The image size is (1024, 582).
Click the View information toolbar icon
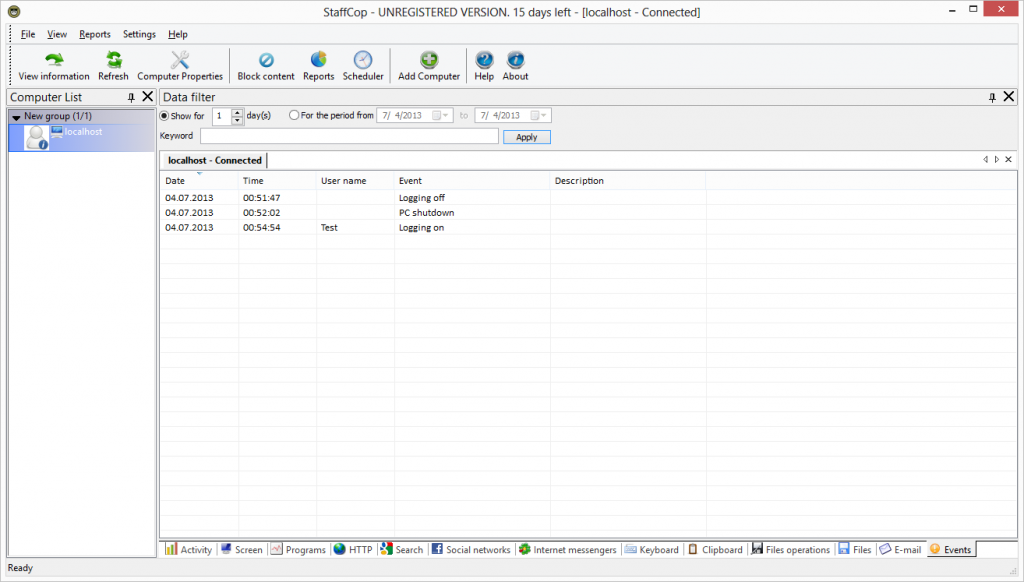tap(54, 60)
